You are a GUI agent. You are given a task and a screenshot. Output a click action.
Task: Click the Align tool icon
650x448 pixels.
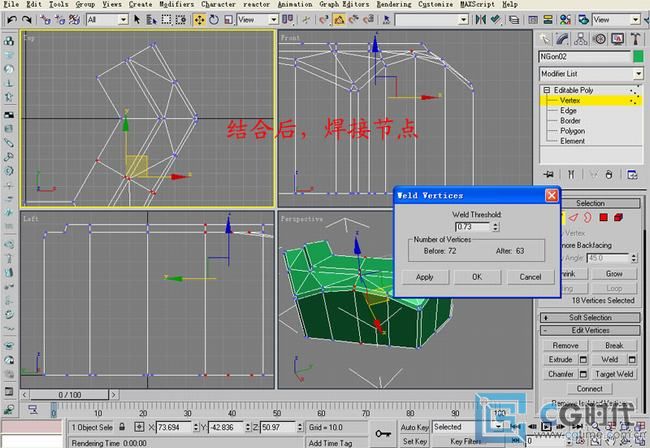(495, 19)
